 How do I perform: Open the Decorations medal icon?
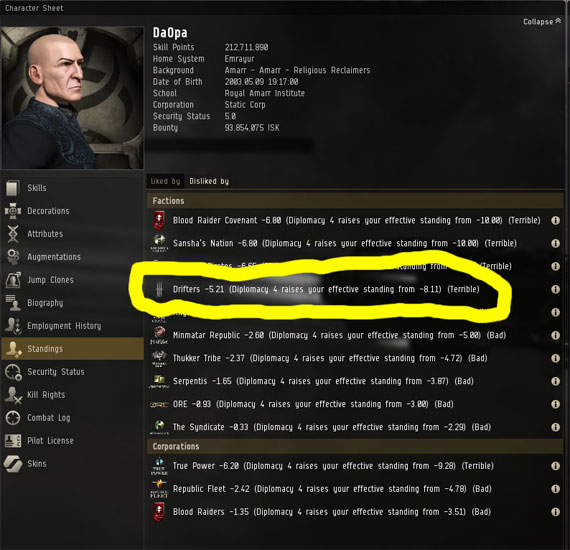click(x=13, y=211)
